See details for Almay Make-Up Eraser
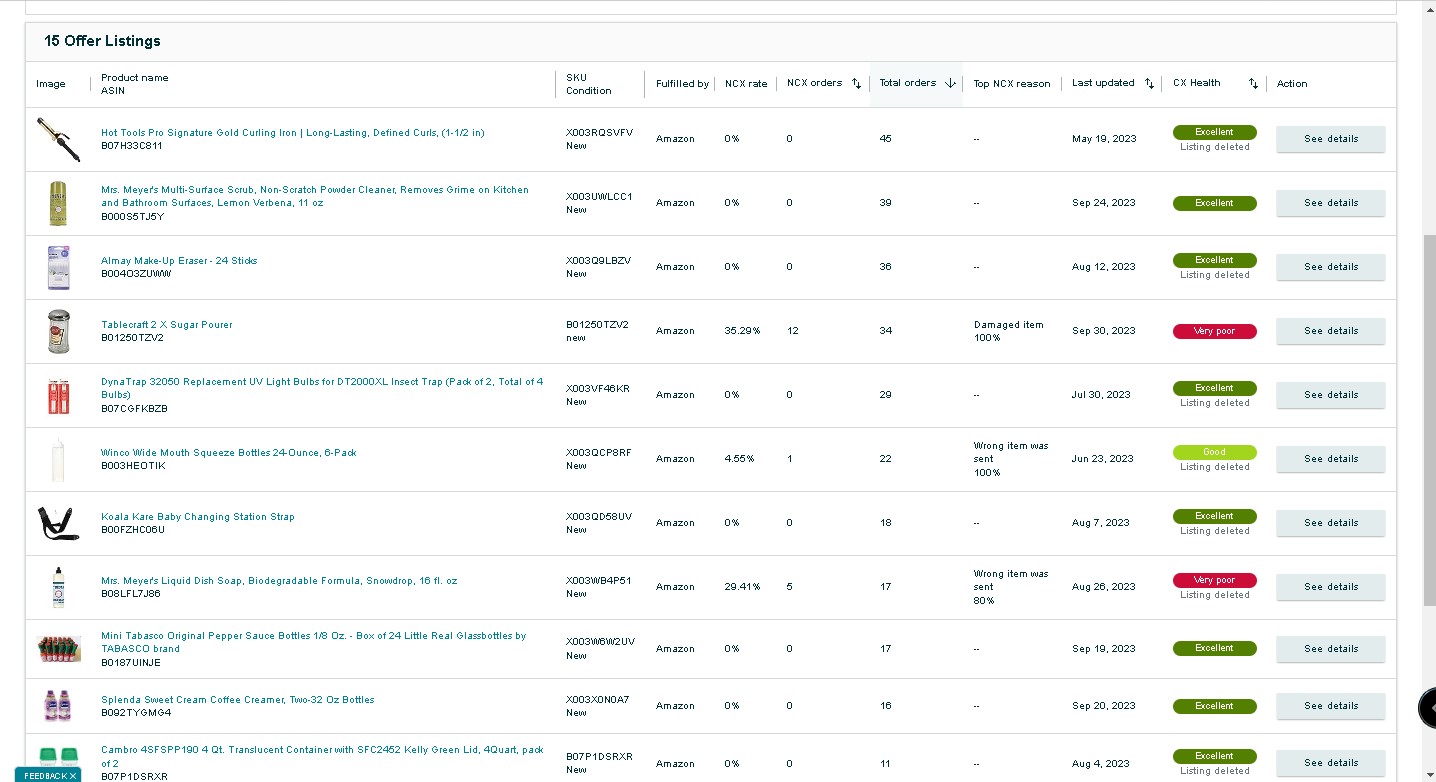The width and height of the screenshot is (1436, 782). pos(1330,267)
